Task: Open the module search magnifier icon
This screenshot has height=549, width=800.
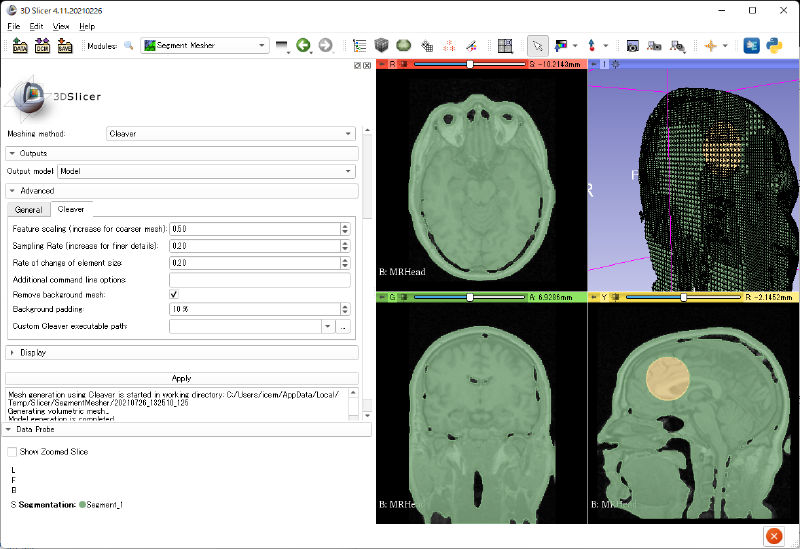Action: (x=128, y=45)
